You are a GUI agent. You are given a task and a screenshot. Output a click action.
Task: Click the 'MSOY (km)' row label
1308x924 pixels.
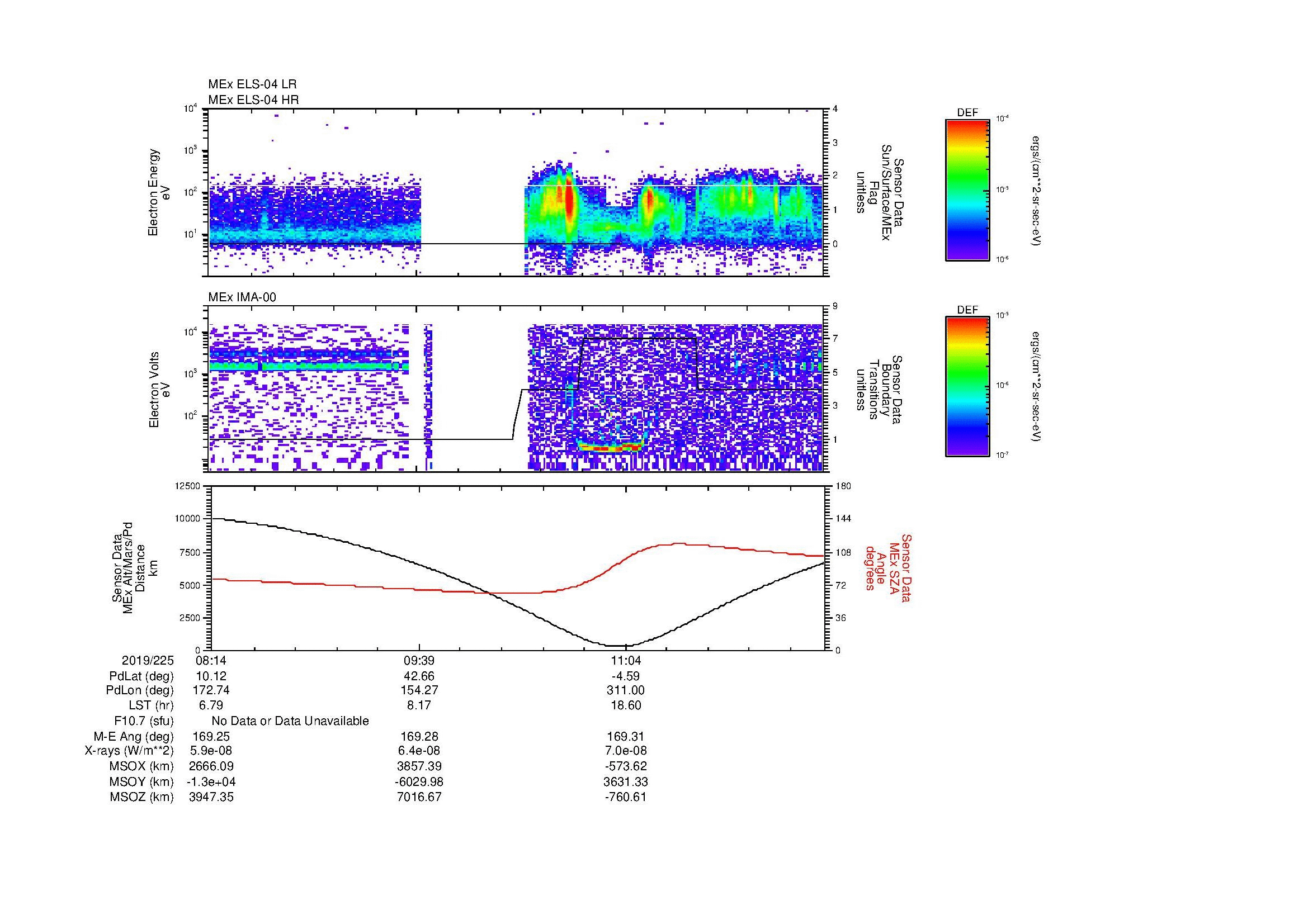[x=141, y=781]
